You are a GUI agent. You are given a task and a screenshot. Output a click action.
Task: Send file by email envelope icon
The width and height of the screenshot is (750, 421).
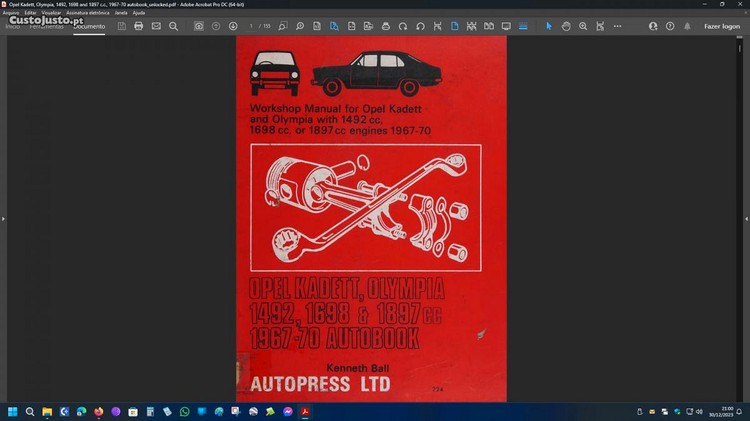156,26
